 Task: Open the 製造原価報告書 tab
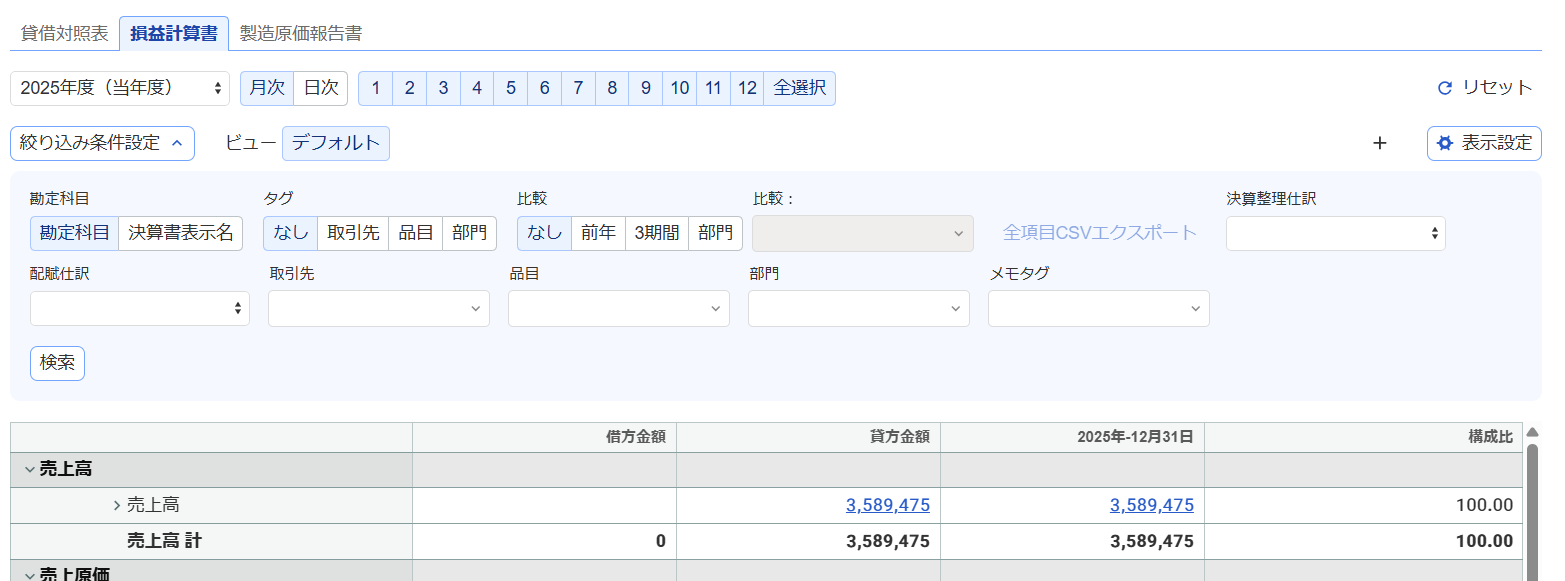301,33
